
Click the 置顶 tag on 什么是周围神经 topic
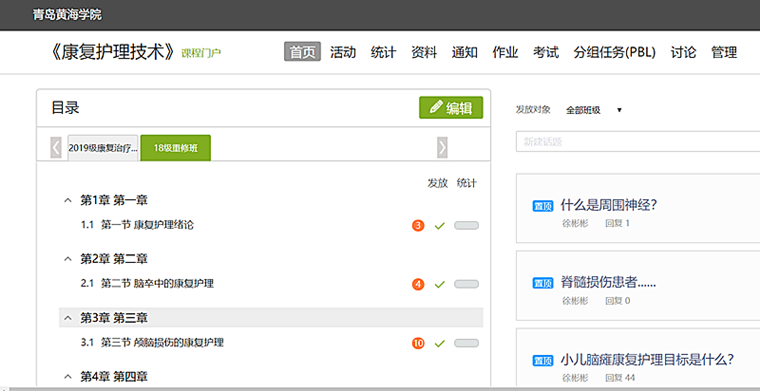point(542,206)
